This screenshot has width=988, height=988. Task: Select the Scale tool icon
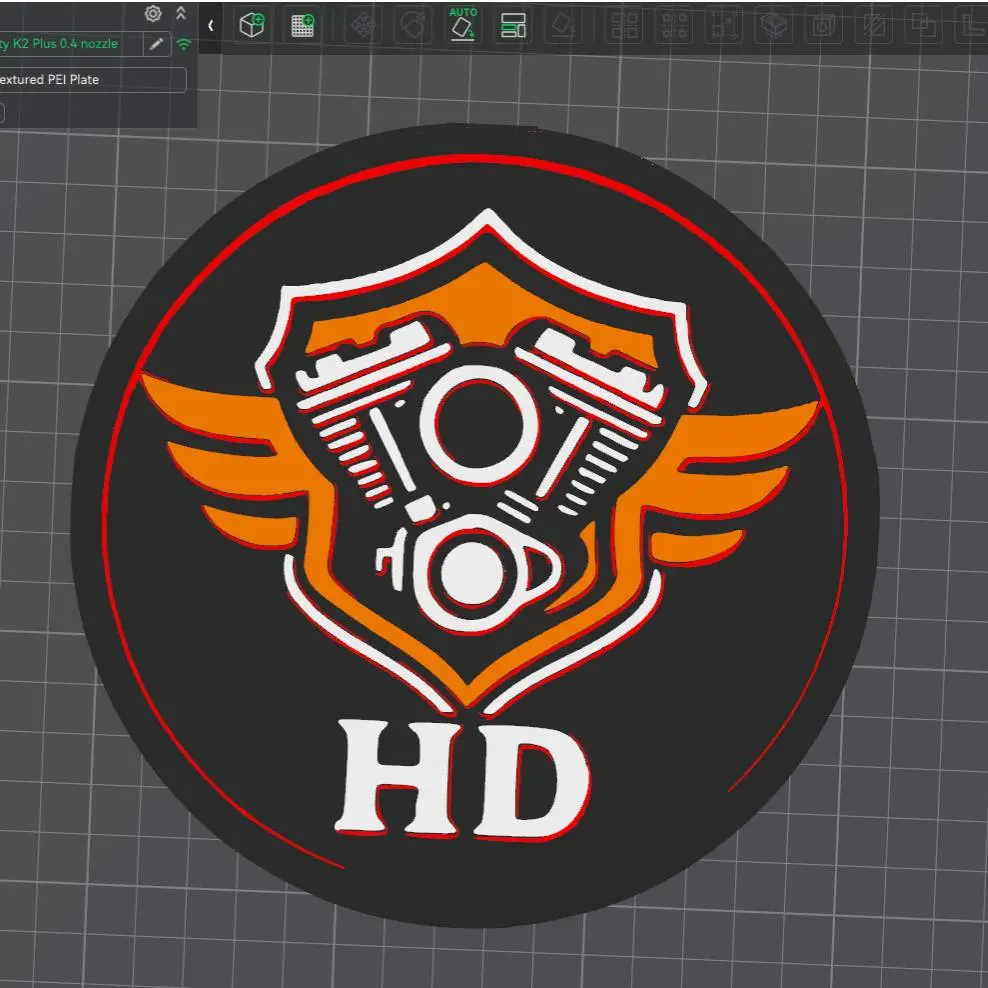[723, 26]
